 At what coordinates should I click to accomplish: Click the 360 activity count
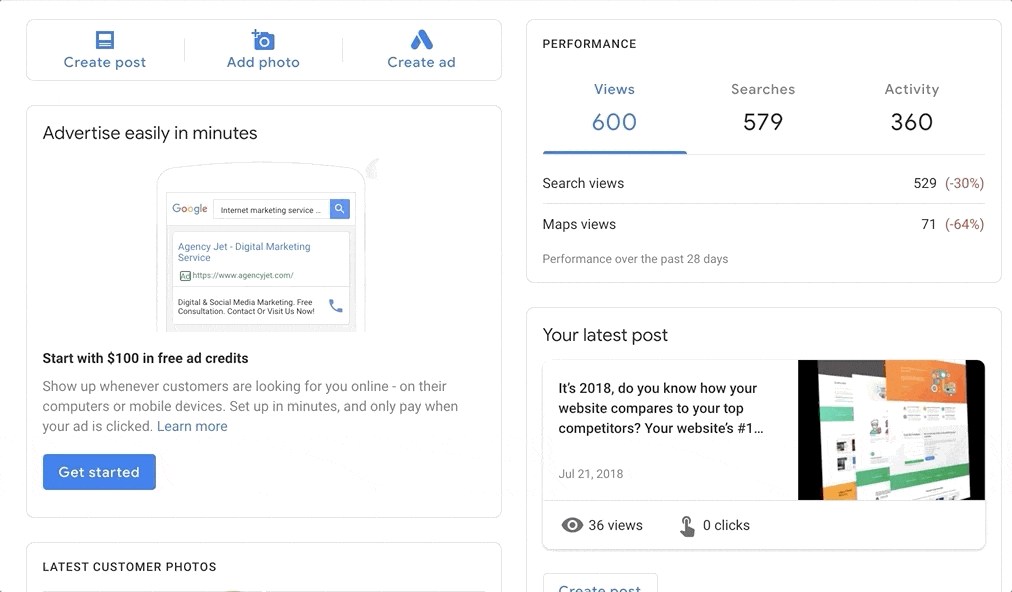pyautogui.click(x=911, y=122)
